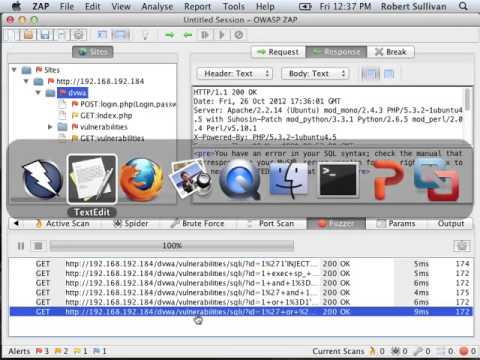Open Spotlight search magnifier icon
480x360 pixels.
point(463,6)
